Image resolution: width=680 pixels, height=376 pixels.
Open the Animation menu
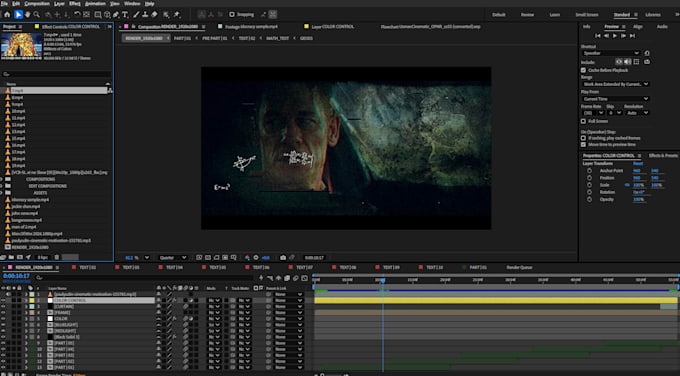point(95,3)
